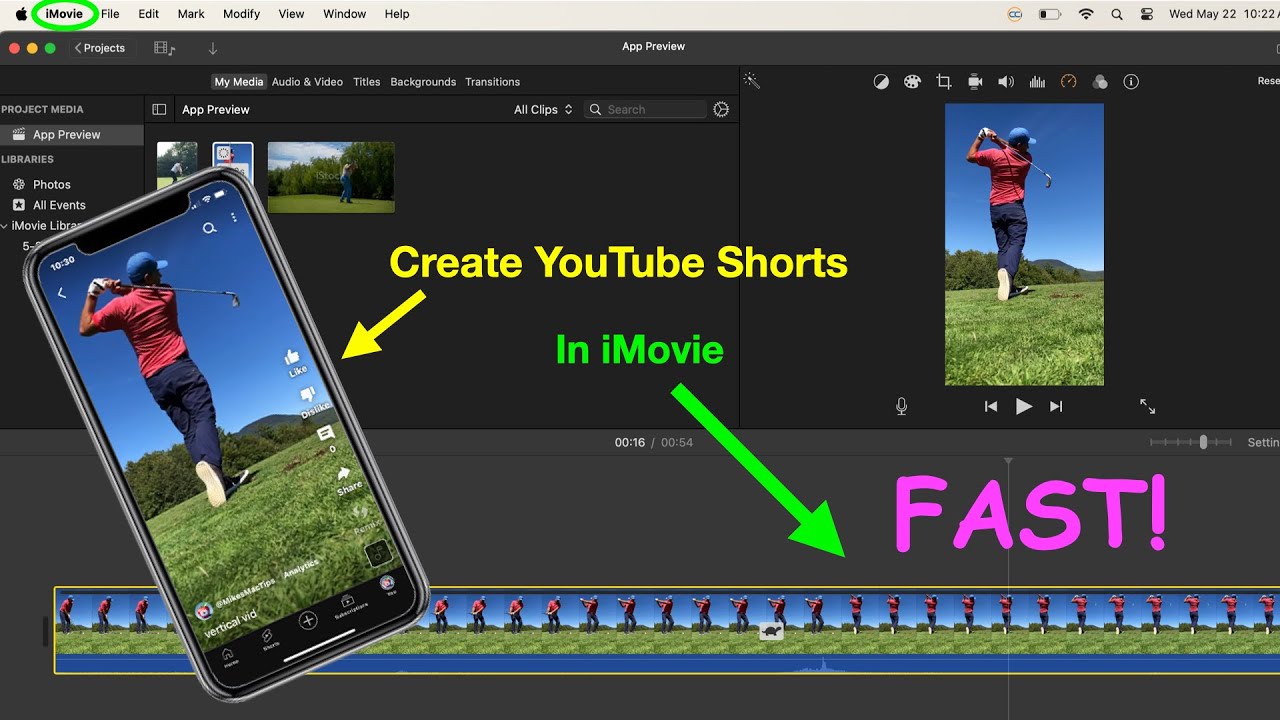Open the color balance tool
Image resolution: width=1280 pixels, height=720 pixels.
(881, 82)
